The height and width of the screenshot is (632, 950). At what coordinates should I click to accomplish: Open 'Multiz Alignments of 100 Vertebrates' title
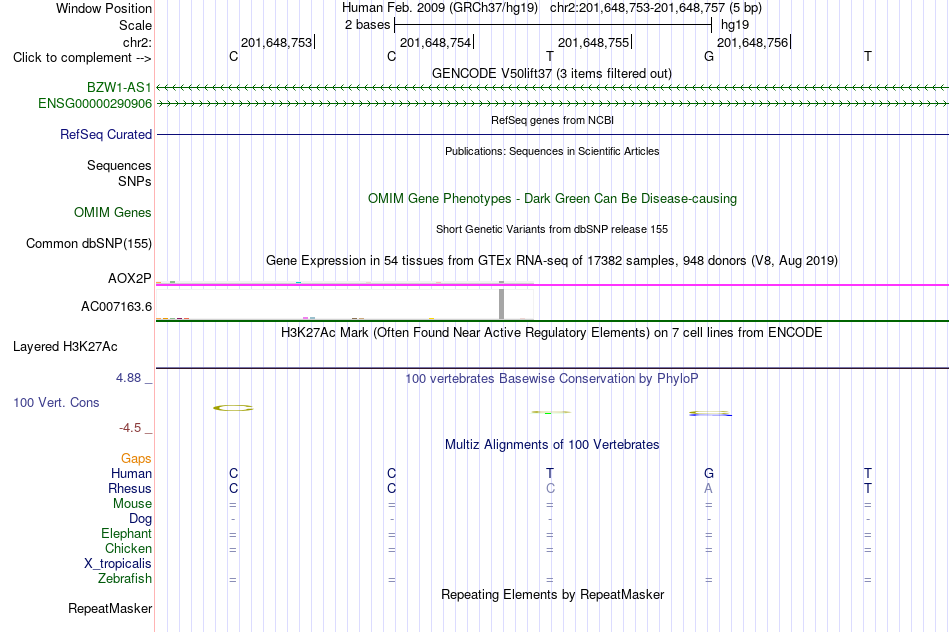[552, 444]
